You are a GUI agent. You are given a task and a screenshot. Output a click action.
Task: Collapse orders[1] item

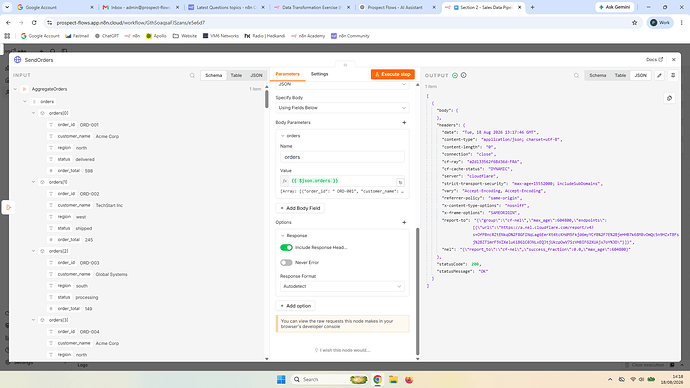pos(33,182)
